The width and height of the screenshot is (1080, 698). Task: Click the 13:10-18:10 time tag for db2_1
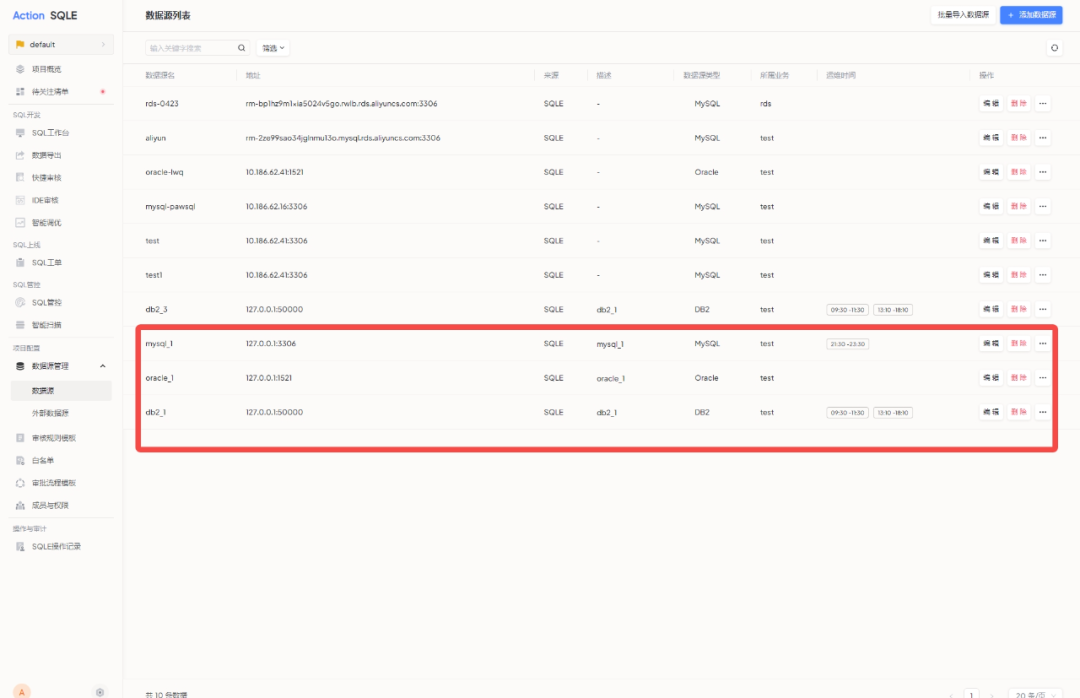893,413
